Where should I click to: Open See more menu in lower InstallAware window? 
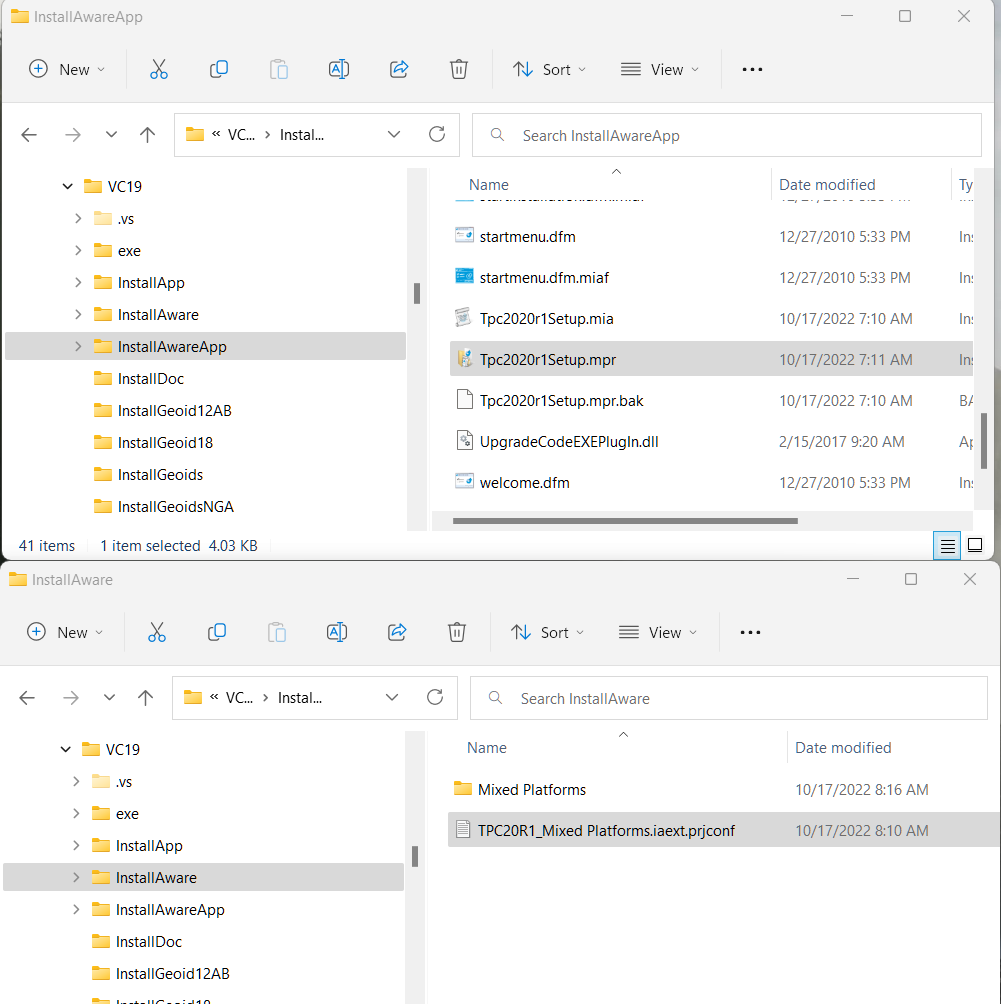point(750,632)
